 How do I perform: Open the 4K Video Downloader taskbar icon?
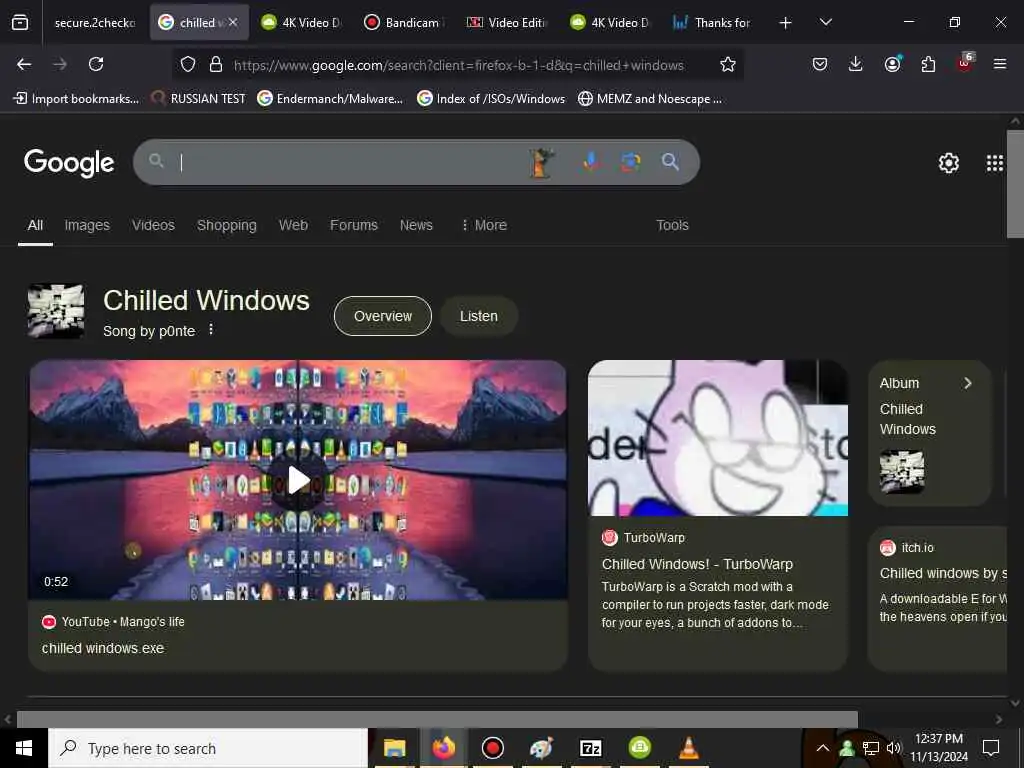coord(639,746)
